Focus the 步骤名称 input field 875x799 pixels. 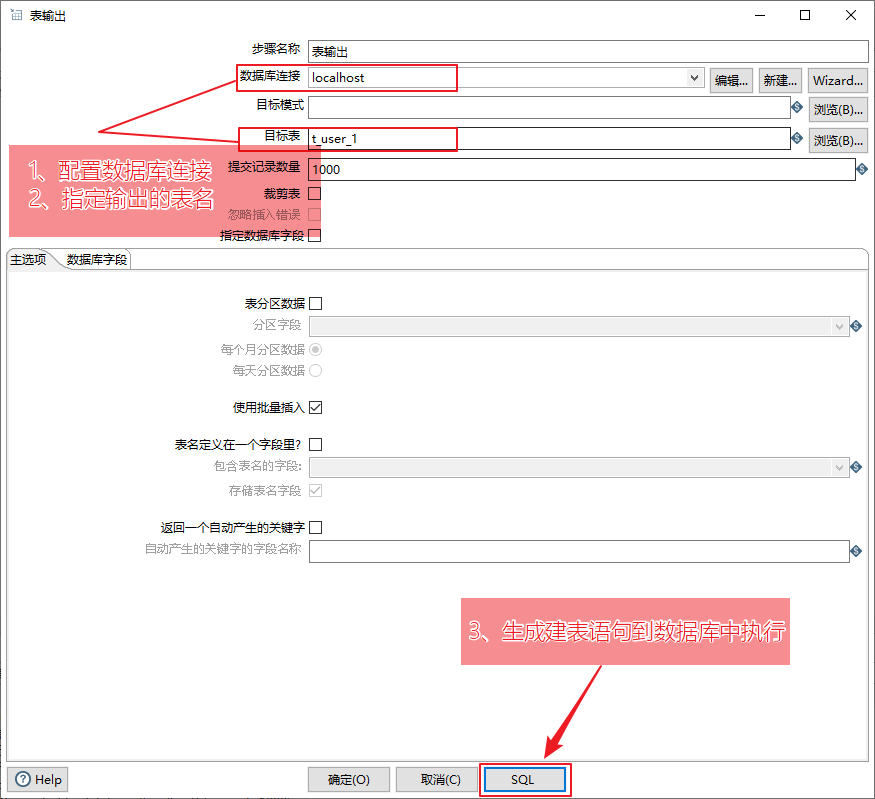point(588,51)
